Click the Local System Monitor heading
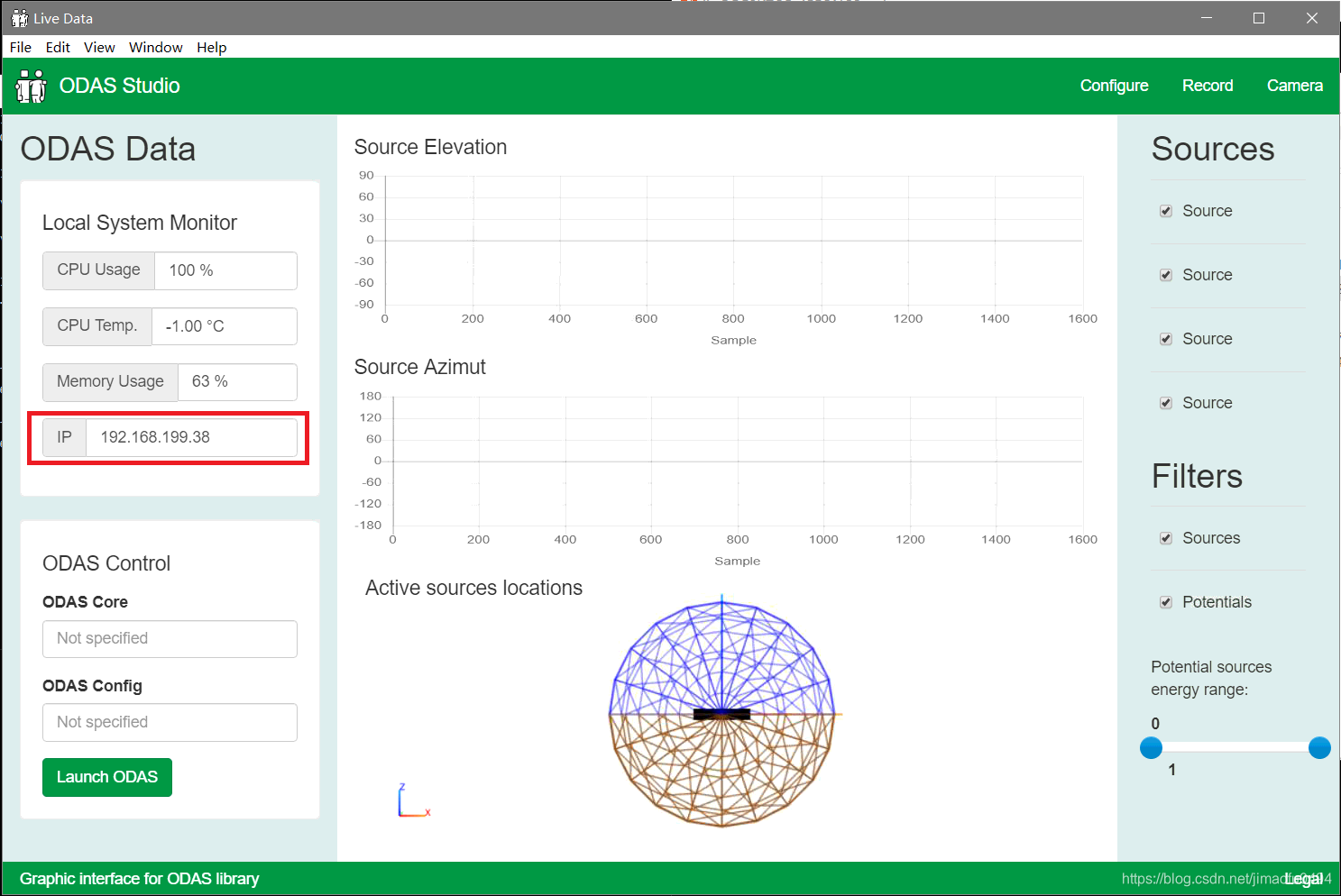Viewport: 1341px width, 896px height. tap(140, 223)
